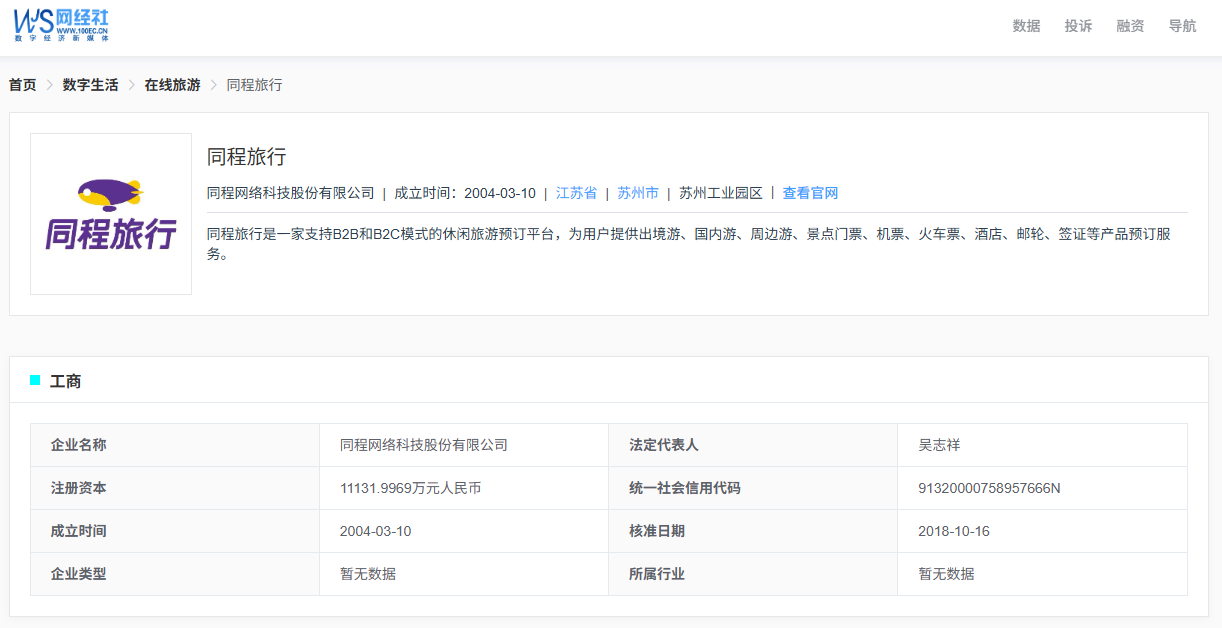Screen dimensions: 1222x628
Task: Click the 同程旅行 company title heading
Action: click(247, 157)
